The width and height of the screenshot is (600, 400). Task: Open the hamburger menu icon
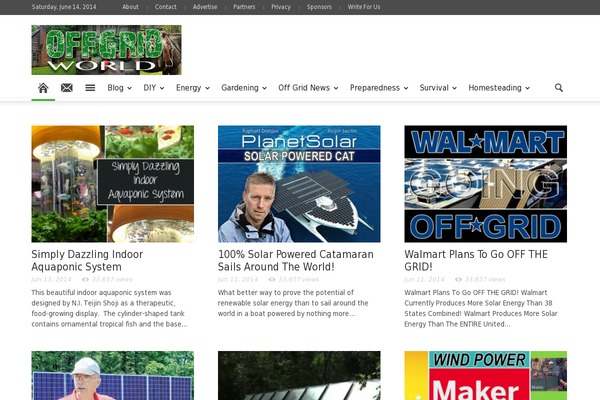tap(90, 88)
